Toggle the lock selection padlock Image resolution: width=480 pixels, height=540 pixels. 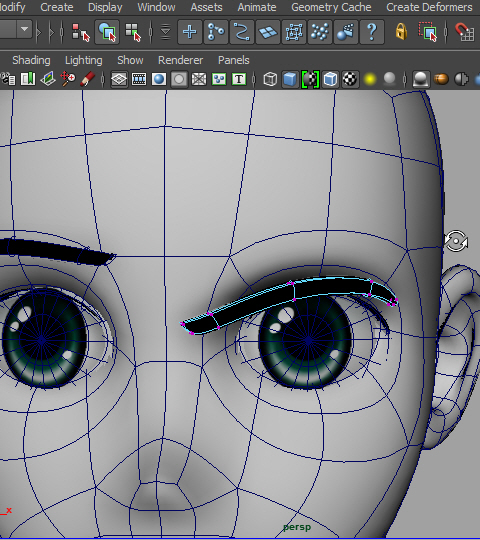(401, 32)
